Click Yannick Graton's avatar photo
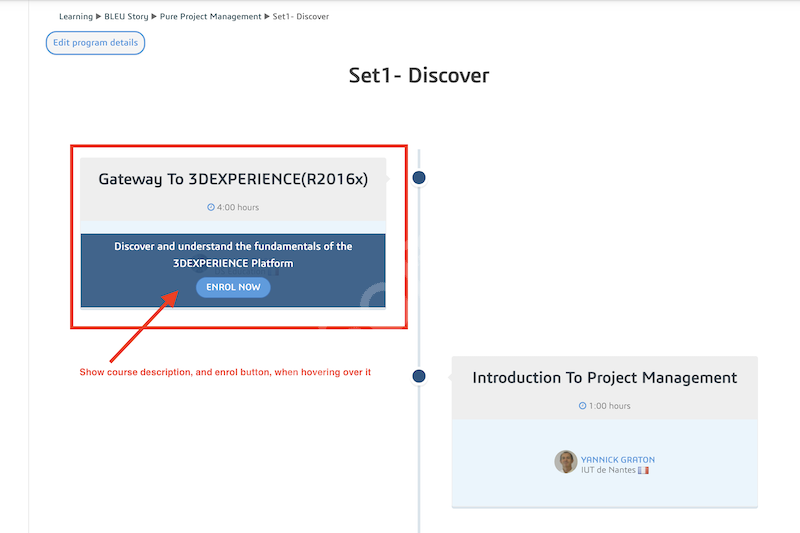The height and width of the screenshot is (533, 800). click(566, 462)
